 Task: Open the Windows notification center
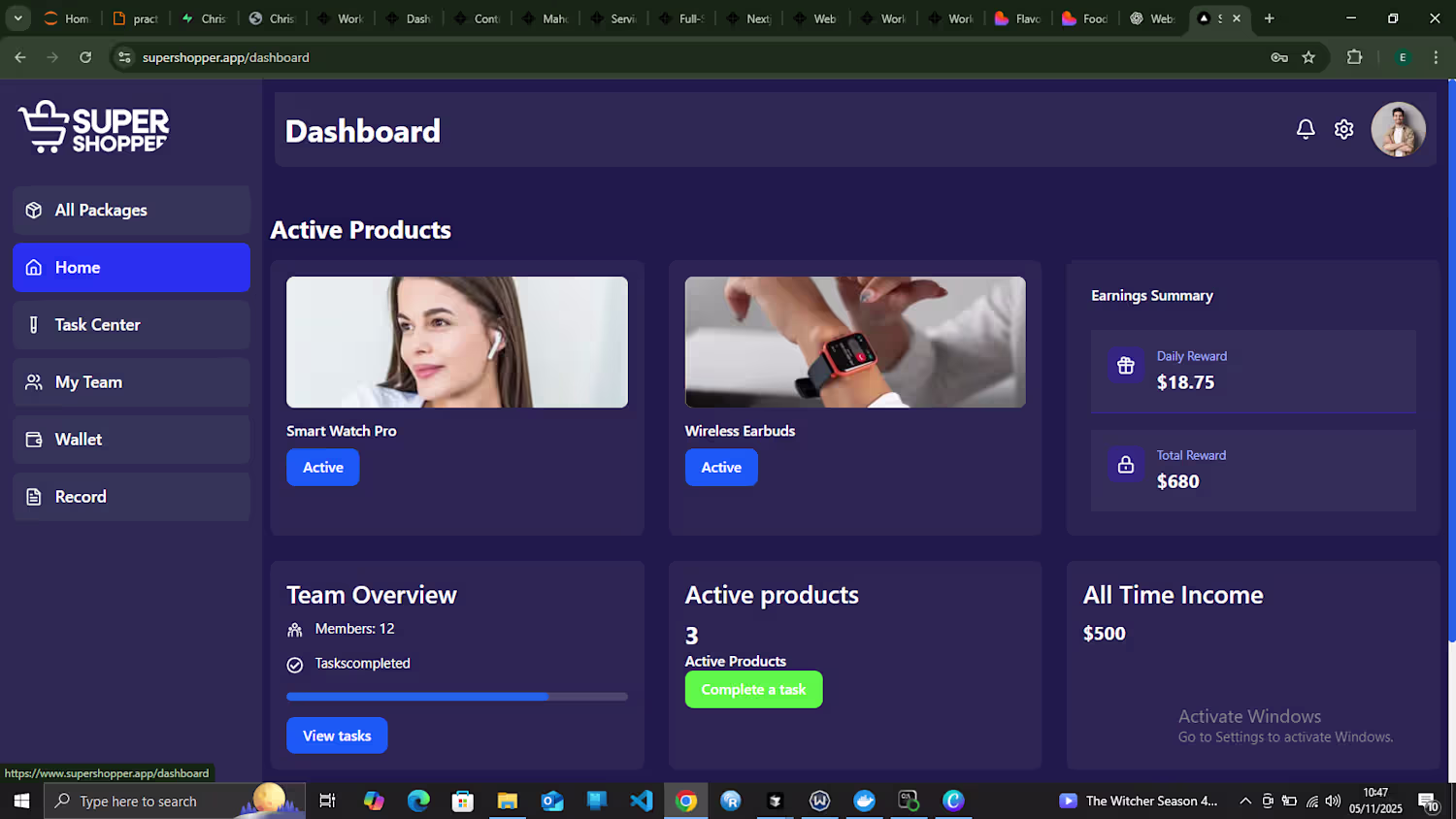(x=1429, y=802)
